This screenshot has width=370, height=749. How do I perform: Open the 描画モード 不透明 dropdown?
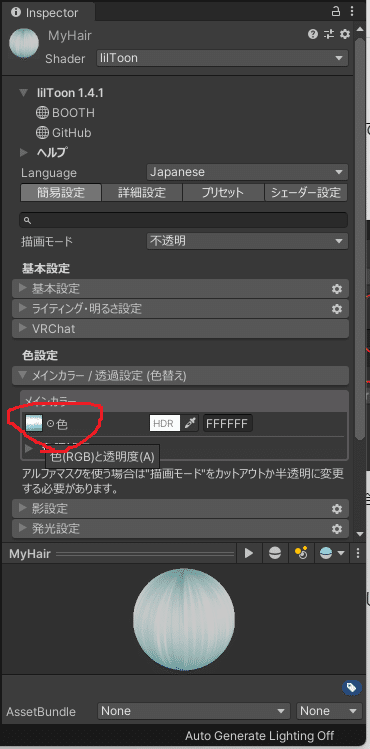[x=247, y=241]
